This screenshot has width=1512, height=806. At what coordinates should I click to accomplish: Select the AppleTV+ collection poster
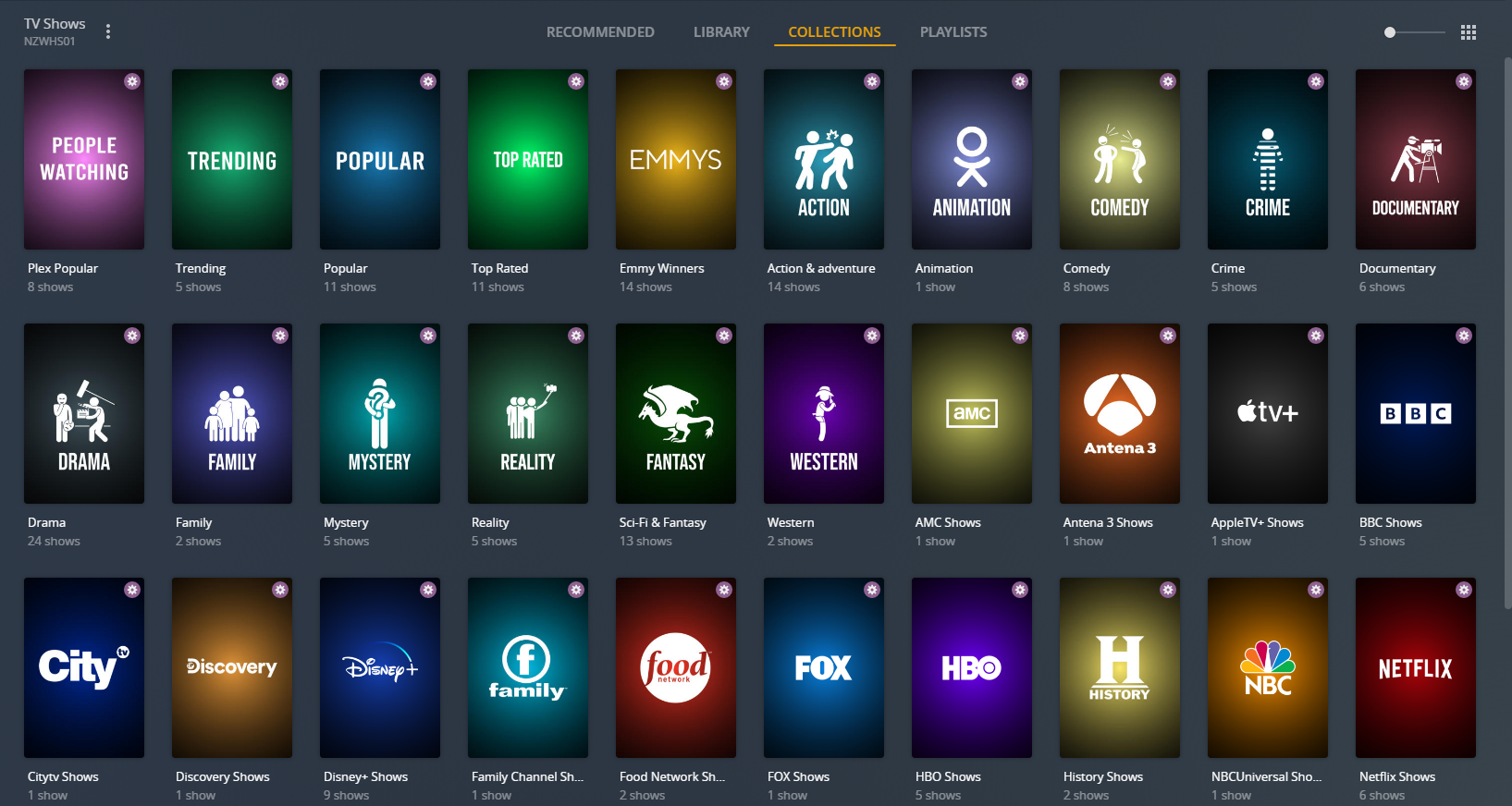coord(1267,413)
